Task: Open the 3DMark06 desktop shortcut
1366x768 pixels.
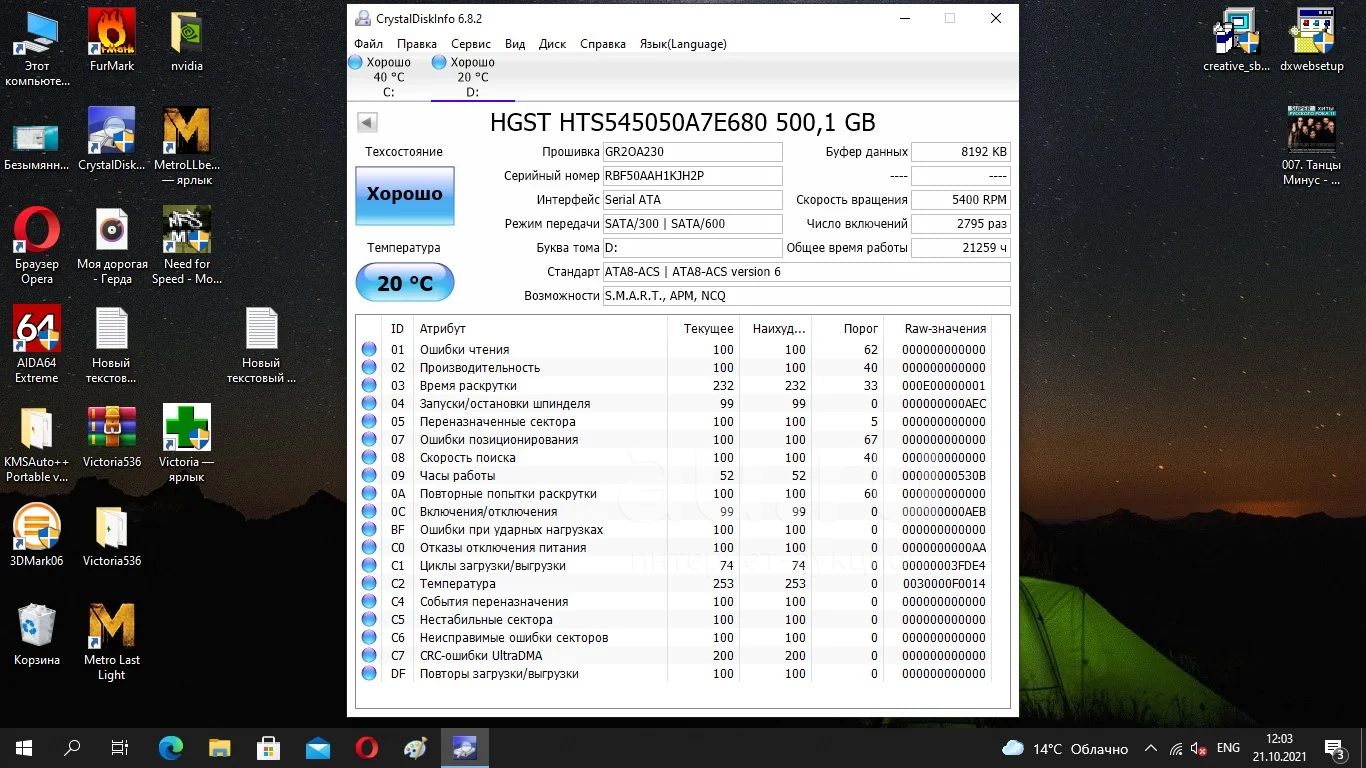Action: pos(37,536)
